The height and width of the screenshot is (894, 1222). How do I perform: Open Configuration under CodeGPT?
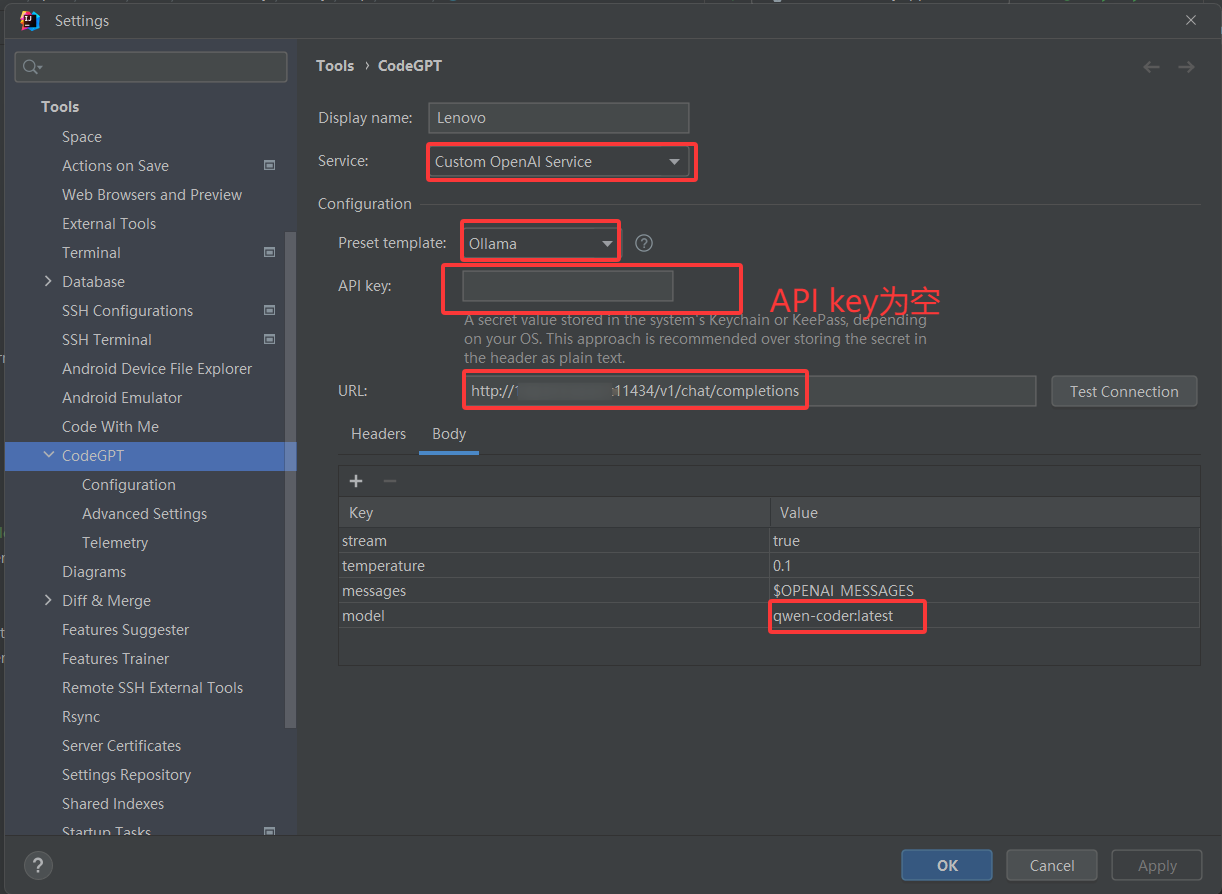click(x=129, y=484)
